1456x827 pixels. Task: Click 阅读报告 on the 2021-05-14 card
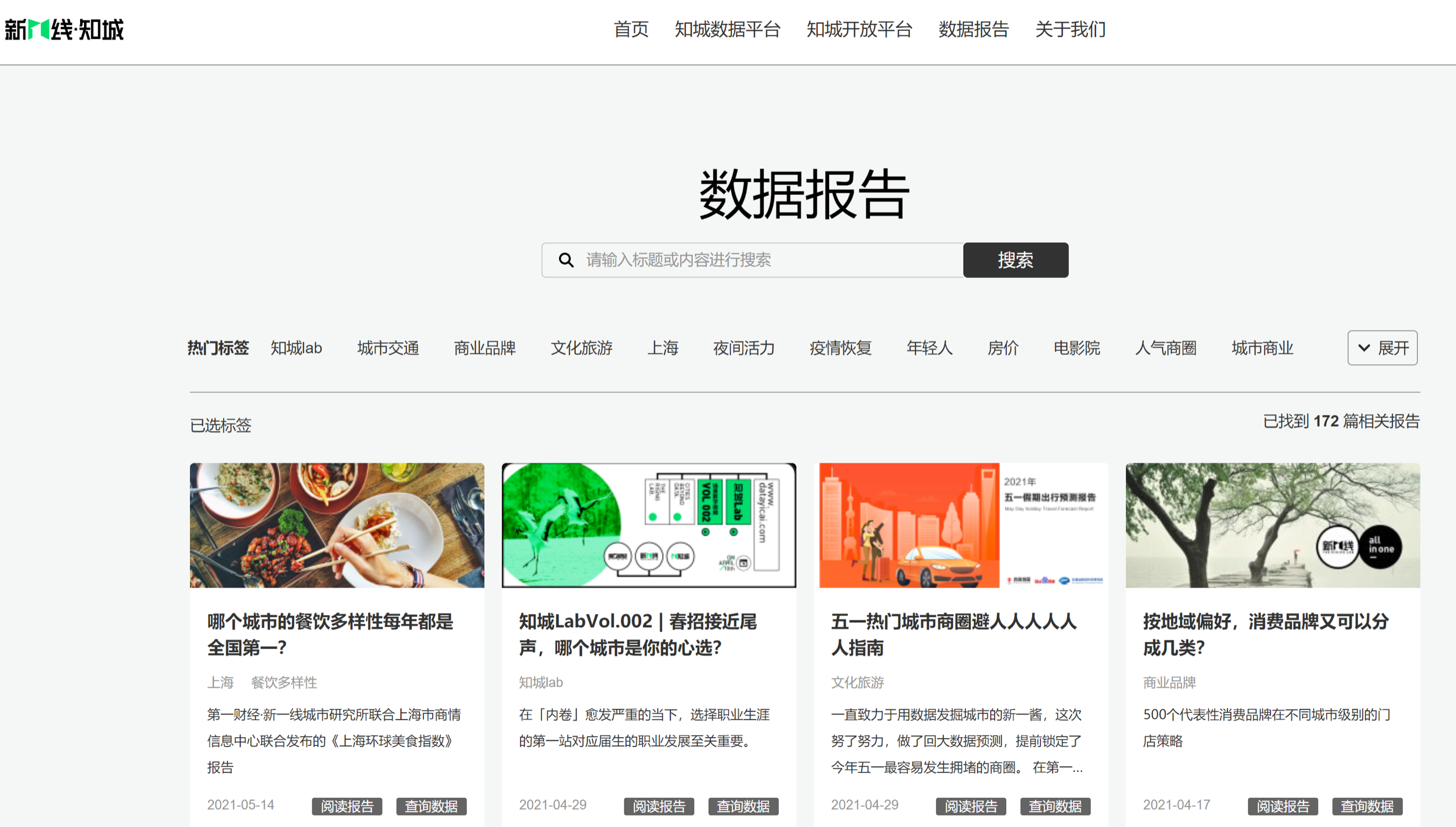click(x=347, y=806)
